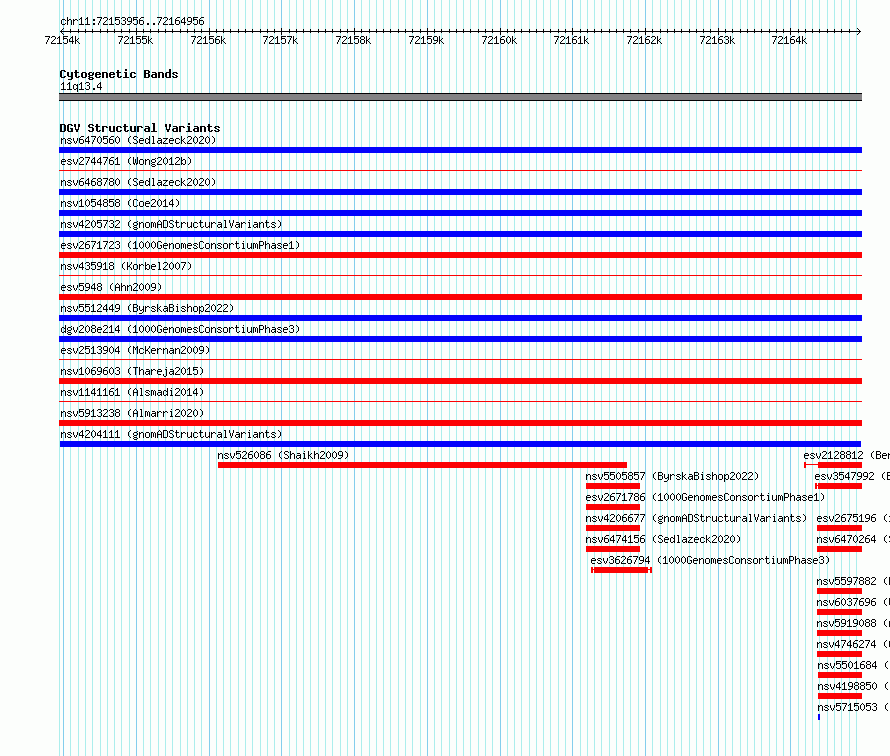Click the Cytogenetic Bands track title
Viewport: 890px width, 756px height.
(119, 74)
